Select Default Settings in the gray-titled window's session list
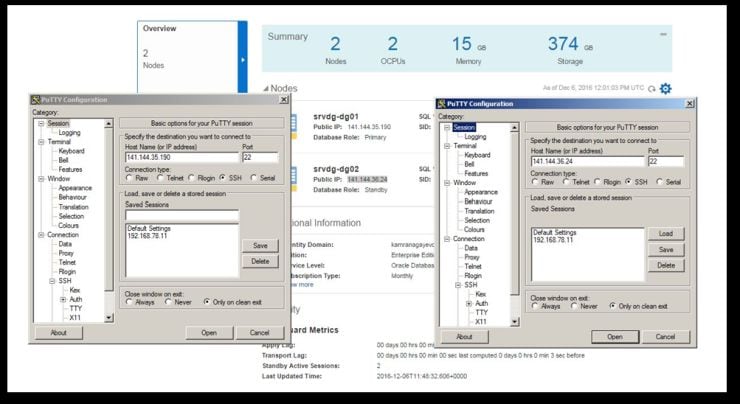The height and width of the screenshot is (404, 740). tap(149, 228)
